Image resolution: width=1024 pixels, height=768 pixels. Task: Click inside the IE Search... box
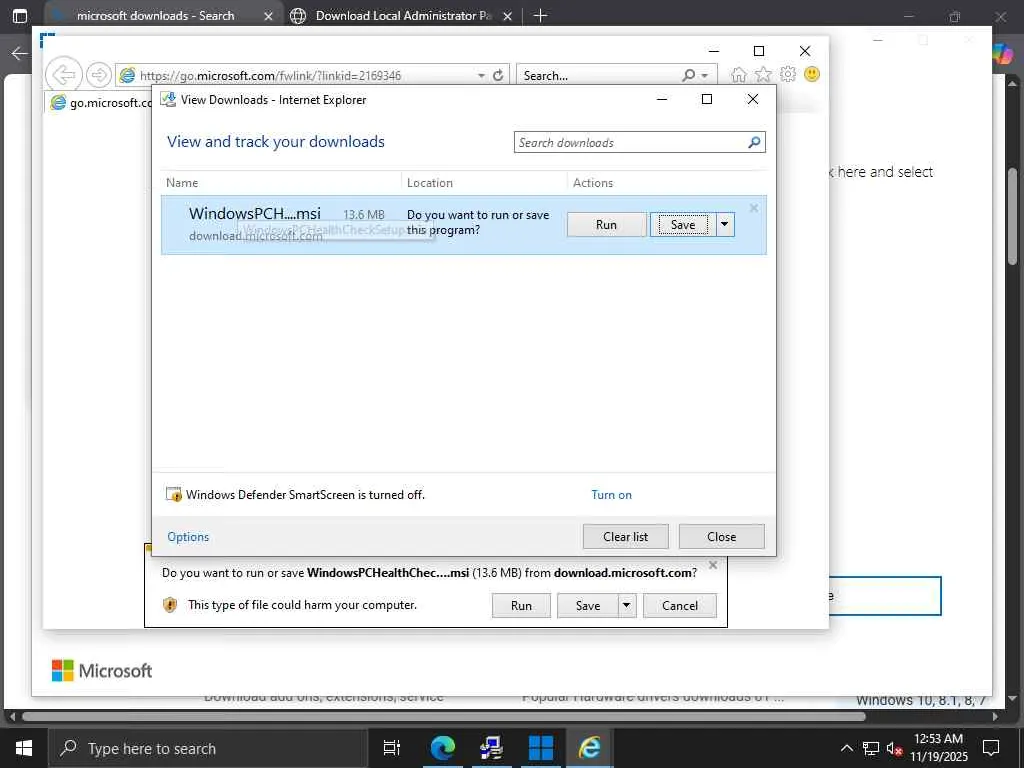pos(600,76)
